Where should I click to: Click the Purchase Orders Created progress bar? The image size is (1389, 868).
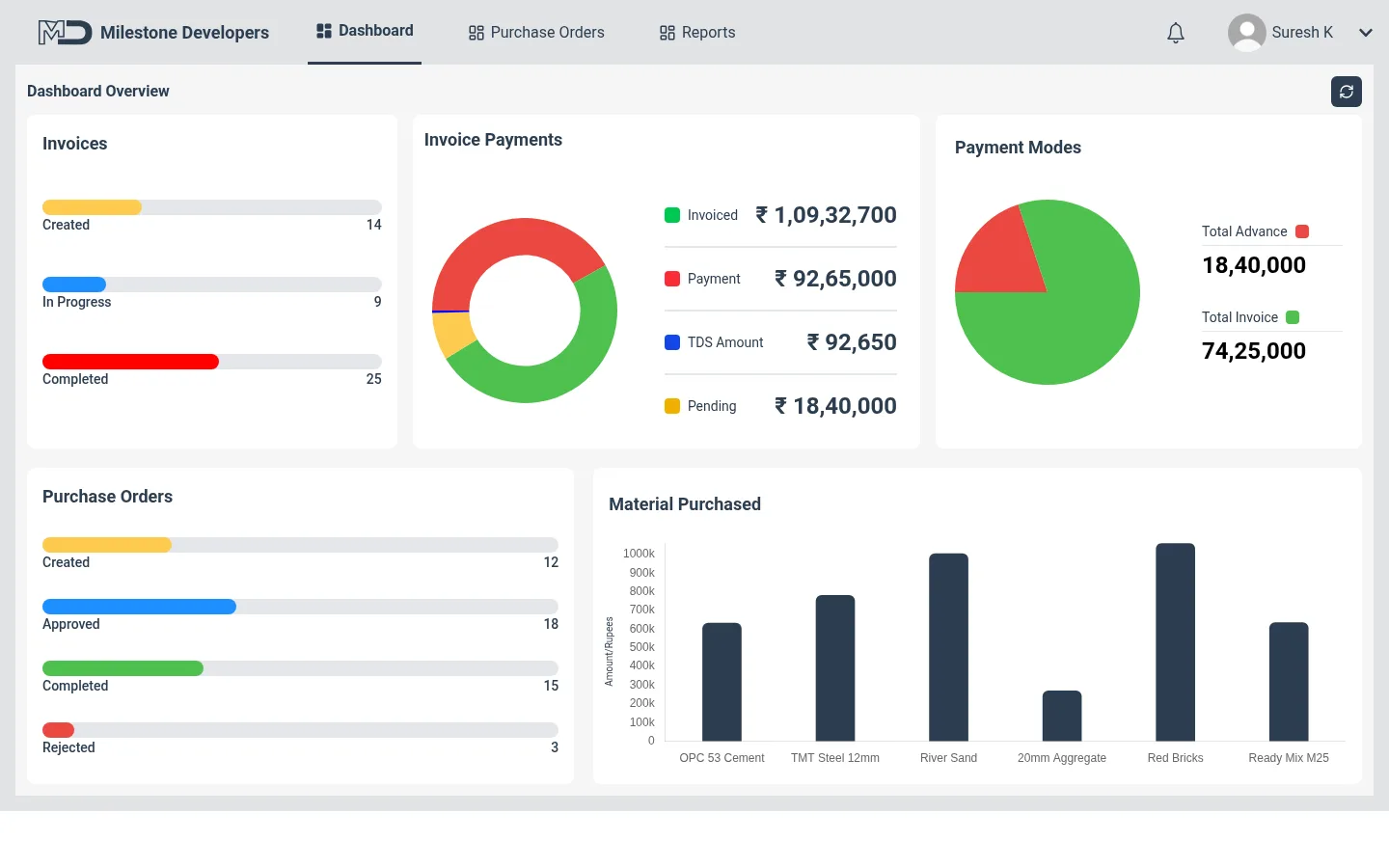click(300, 545)
